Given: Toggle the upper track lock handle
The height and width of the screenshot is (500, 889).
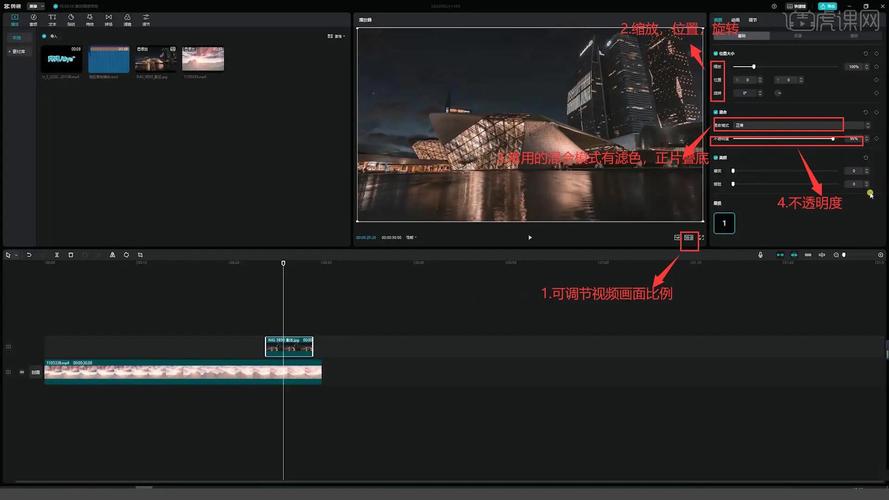Looking at the screenshot, I should pos(8,346).
